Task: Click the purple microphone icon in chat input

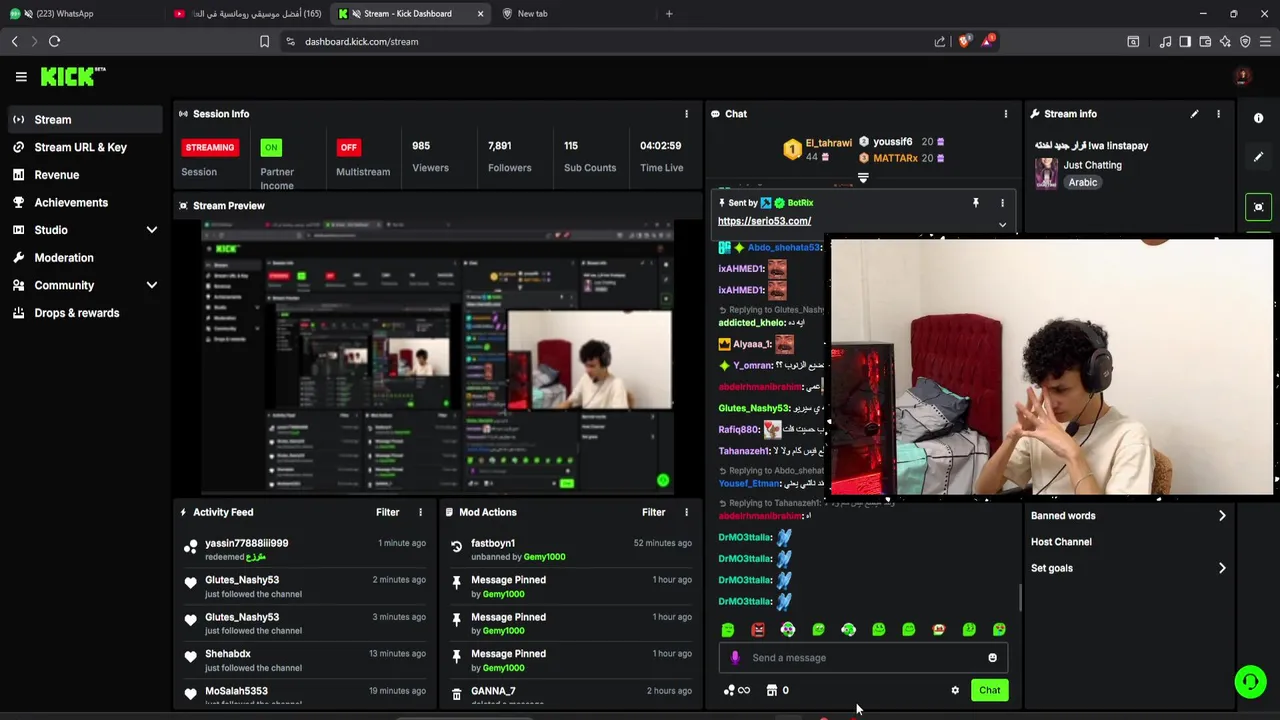Action: pyautogui.click(x=735, y=658)
